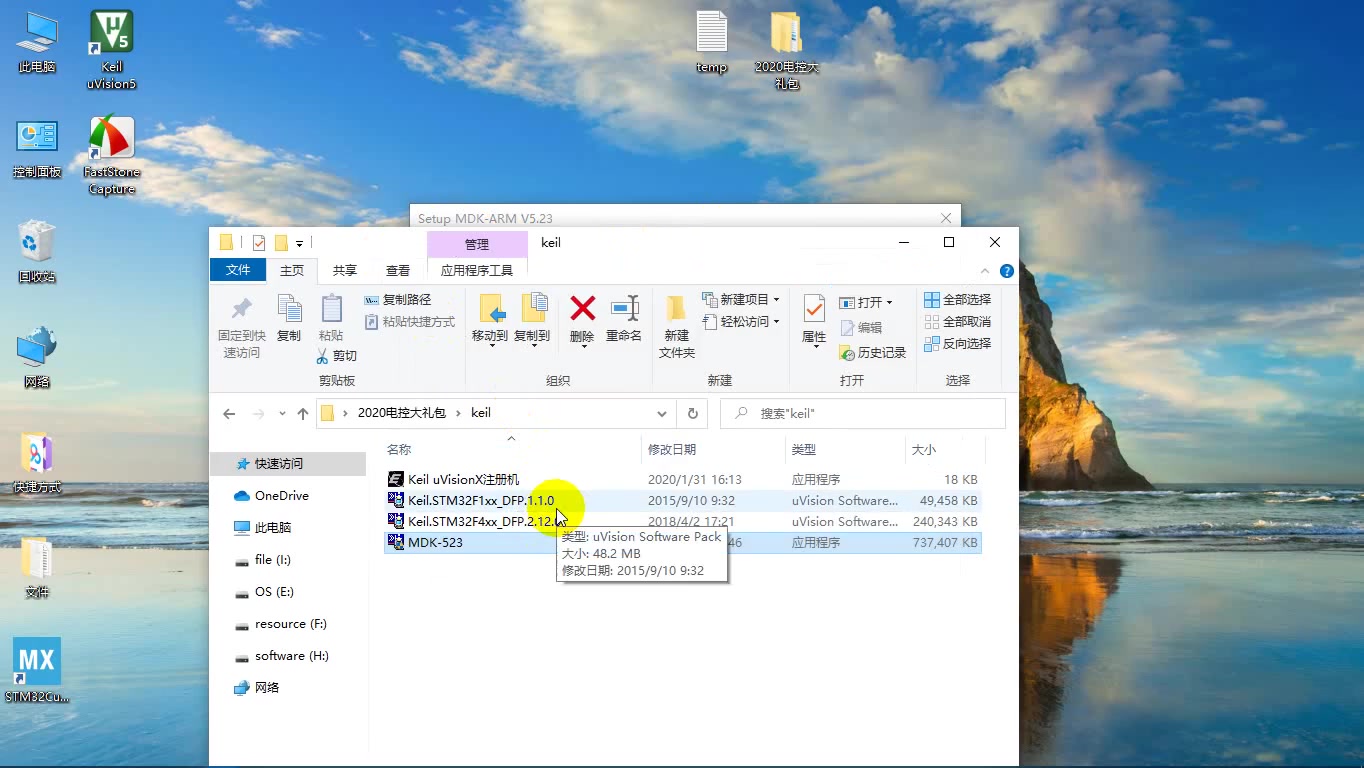Open the 文件 ribbon tab

(x=238, y=270)
